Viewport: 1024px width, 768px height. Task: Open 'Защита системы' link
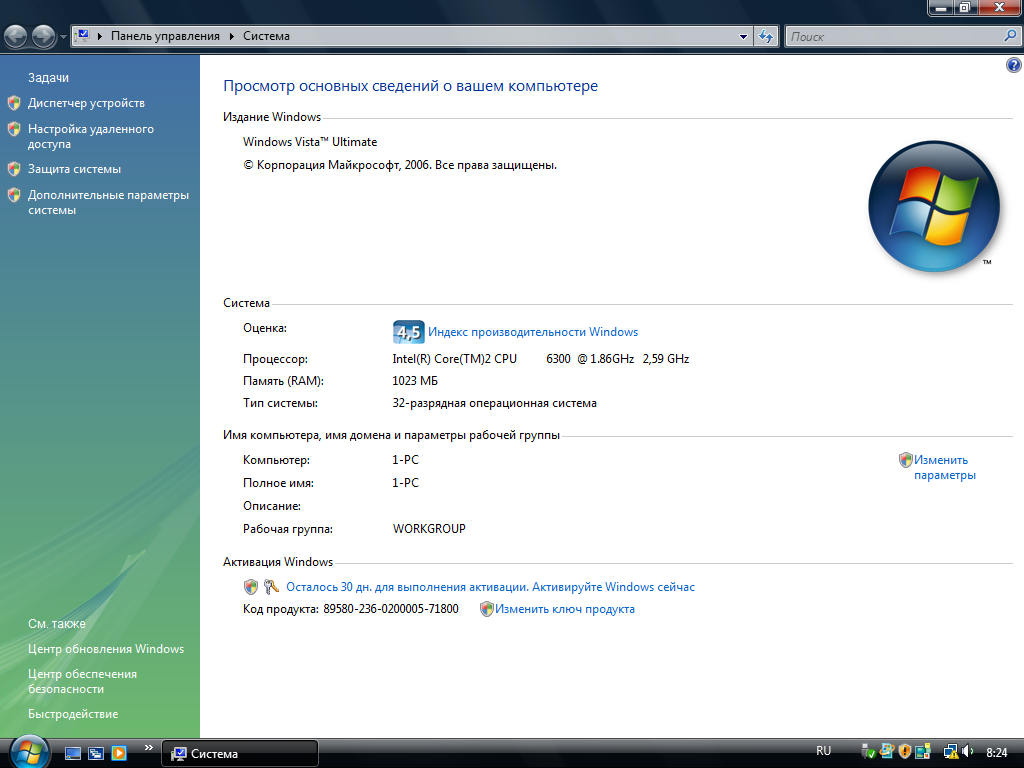pyautogui.click(x=74, y=169)
